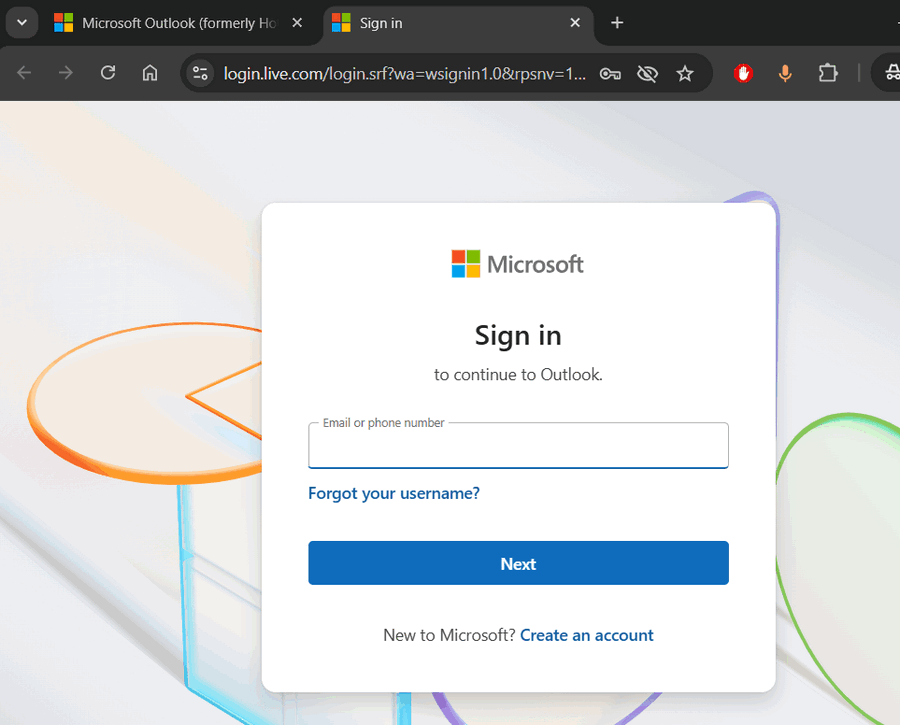Close the Microsoft Outlook tab

297,22
